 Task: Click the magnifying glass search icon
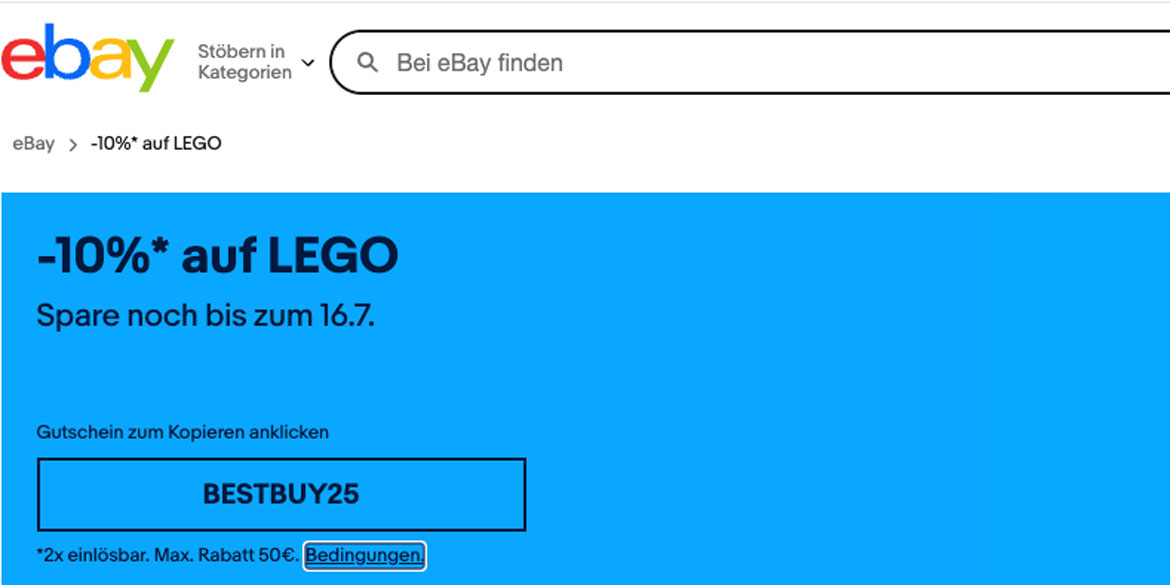pos(368,63)
